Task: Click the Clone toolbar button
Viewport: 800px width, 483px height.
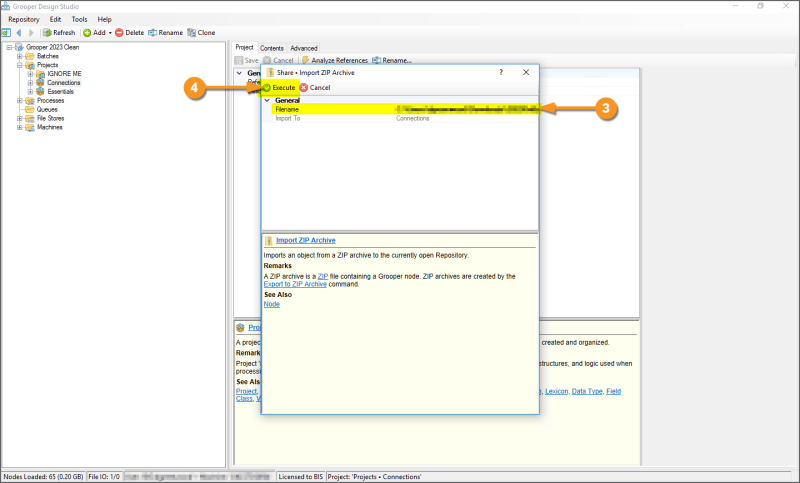Action: 201,32
